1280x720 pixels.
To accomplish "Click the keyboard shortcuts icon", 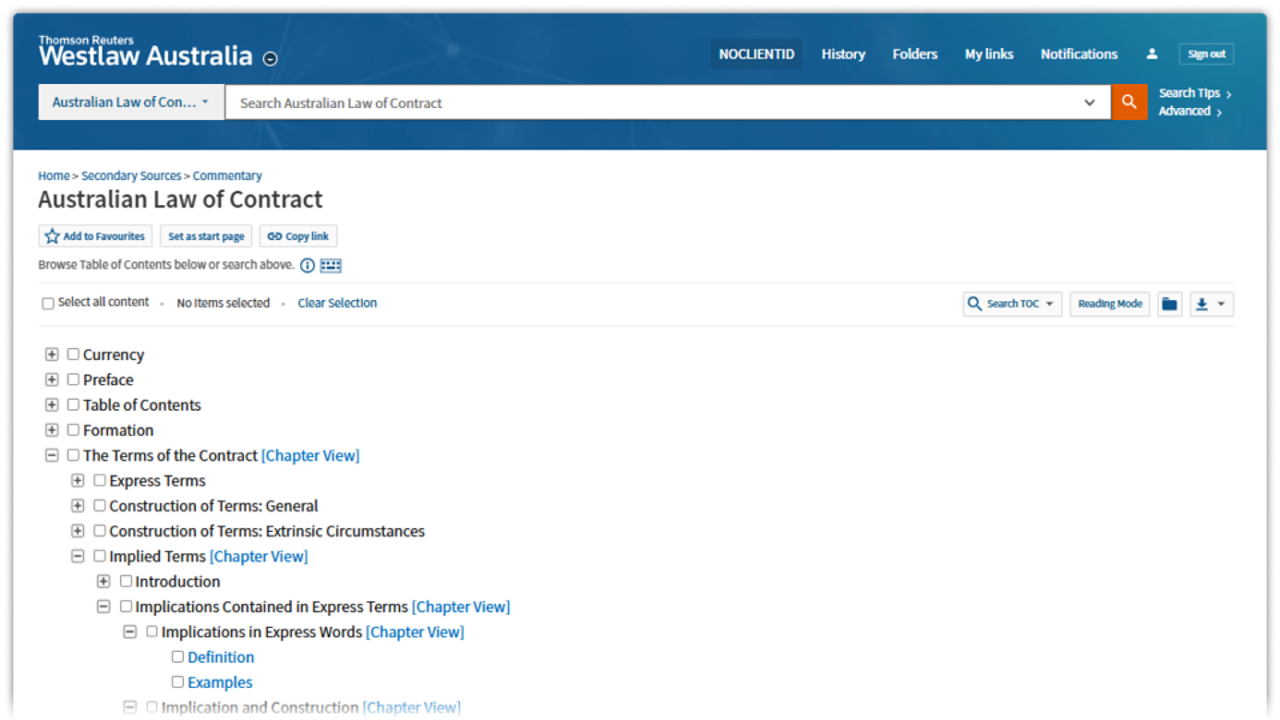I will click(x=331, y=265).
